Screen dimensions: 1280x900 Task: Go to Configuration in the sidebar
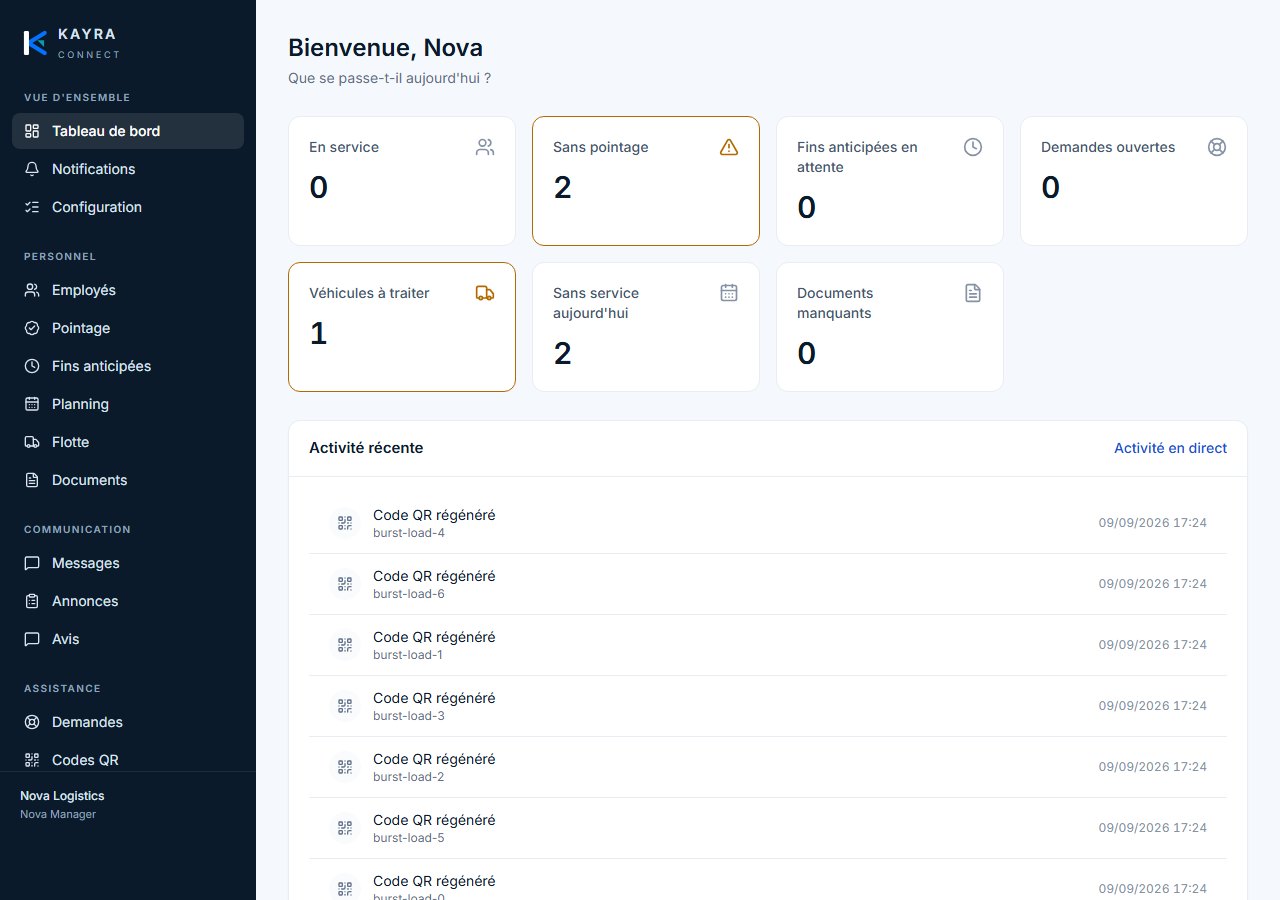pos(128,207)
